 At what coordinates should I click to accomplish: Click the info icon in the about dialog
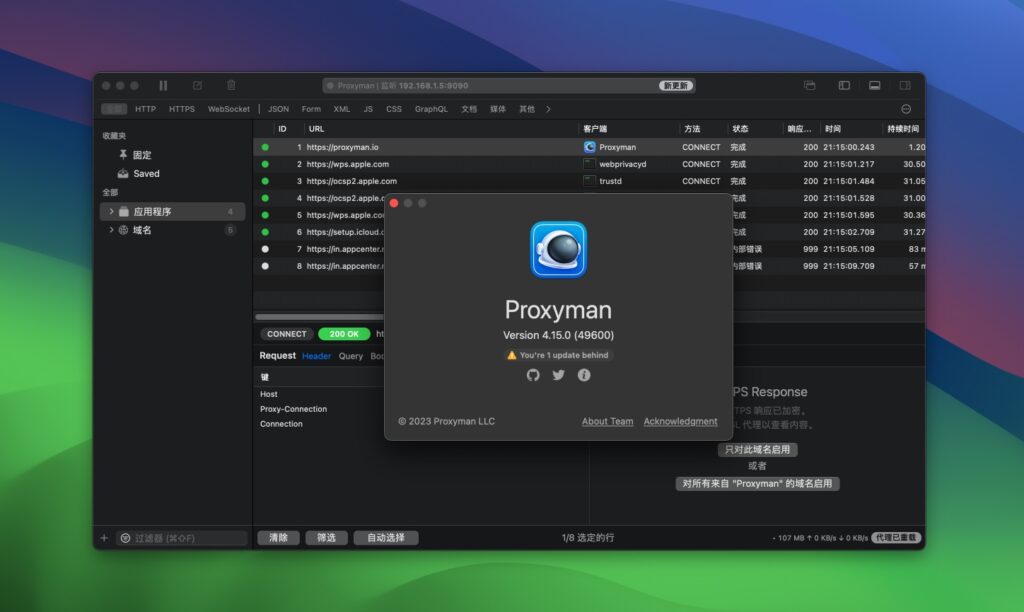(584, 375)
